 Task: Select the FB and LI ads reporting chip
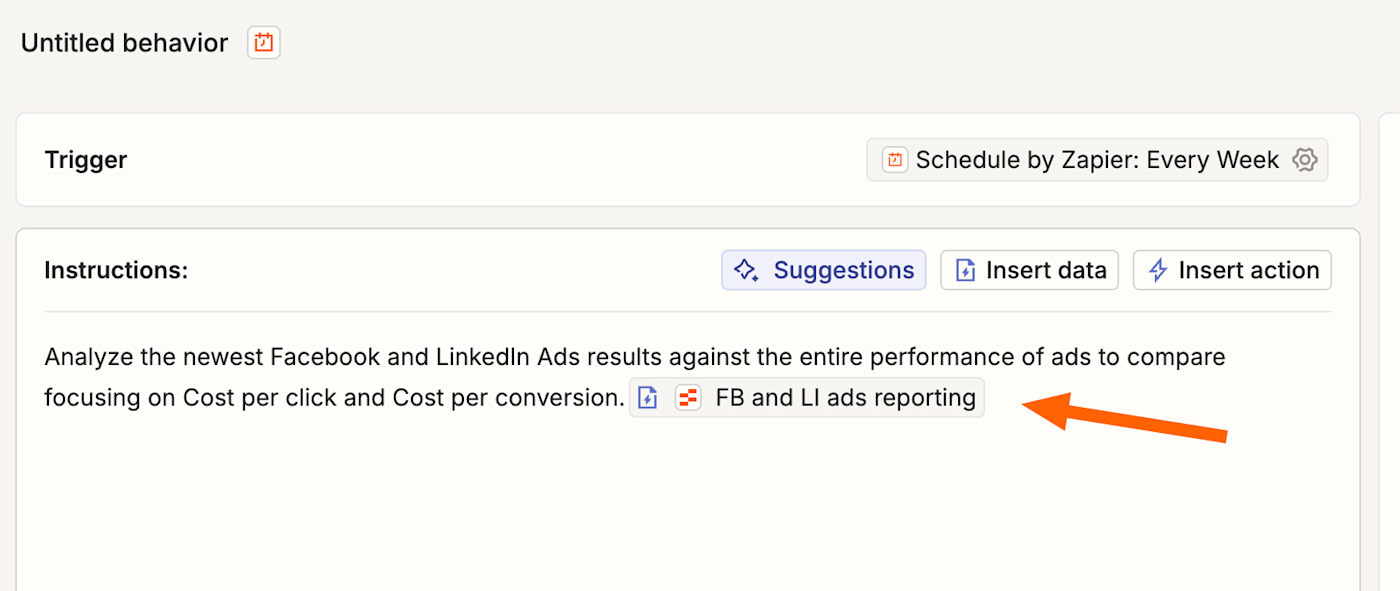[x=845, y=398]
